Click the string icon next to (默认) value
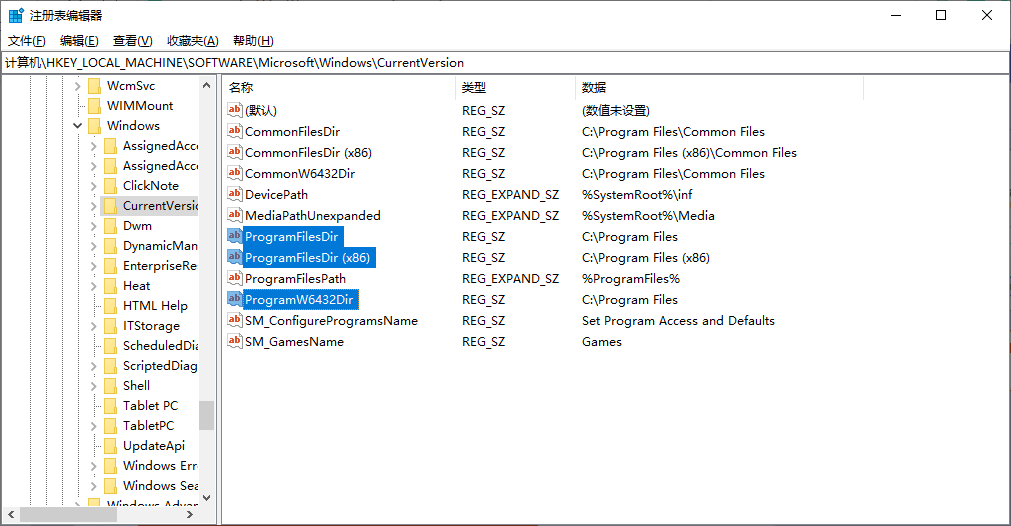The height and width of the screenshot is (526, 1011). pyautogui.click(x=235, y=110)
